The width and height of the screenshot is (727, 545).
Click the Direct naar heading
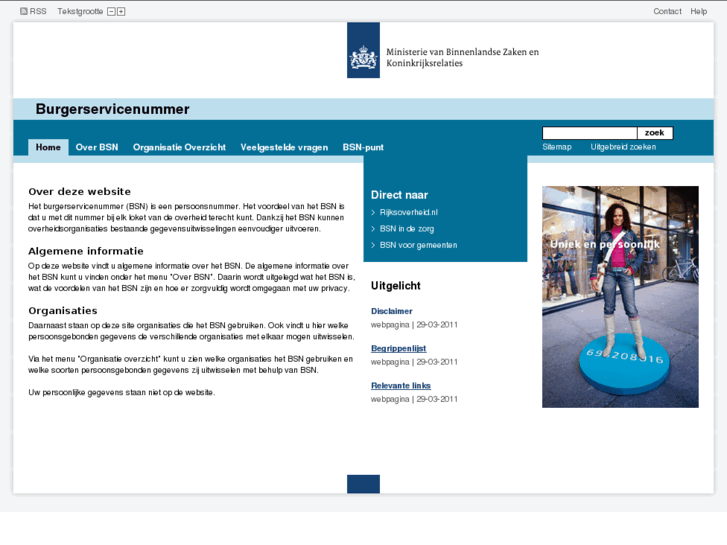point(399,195)
